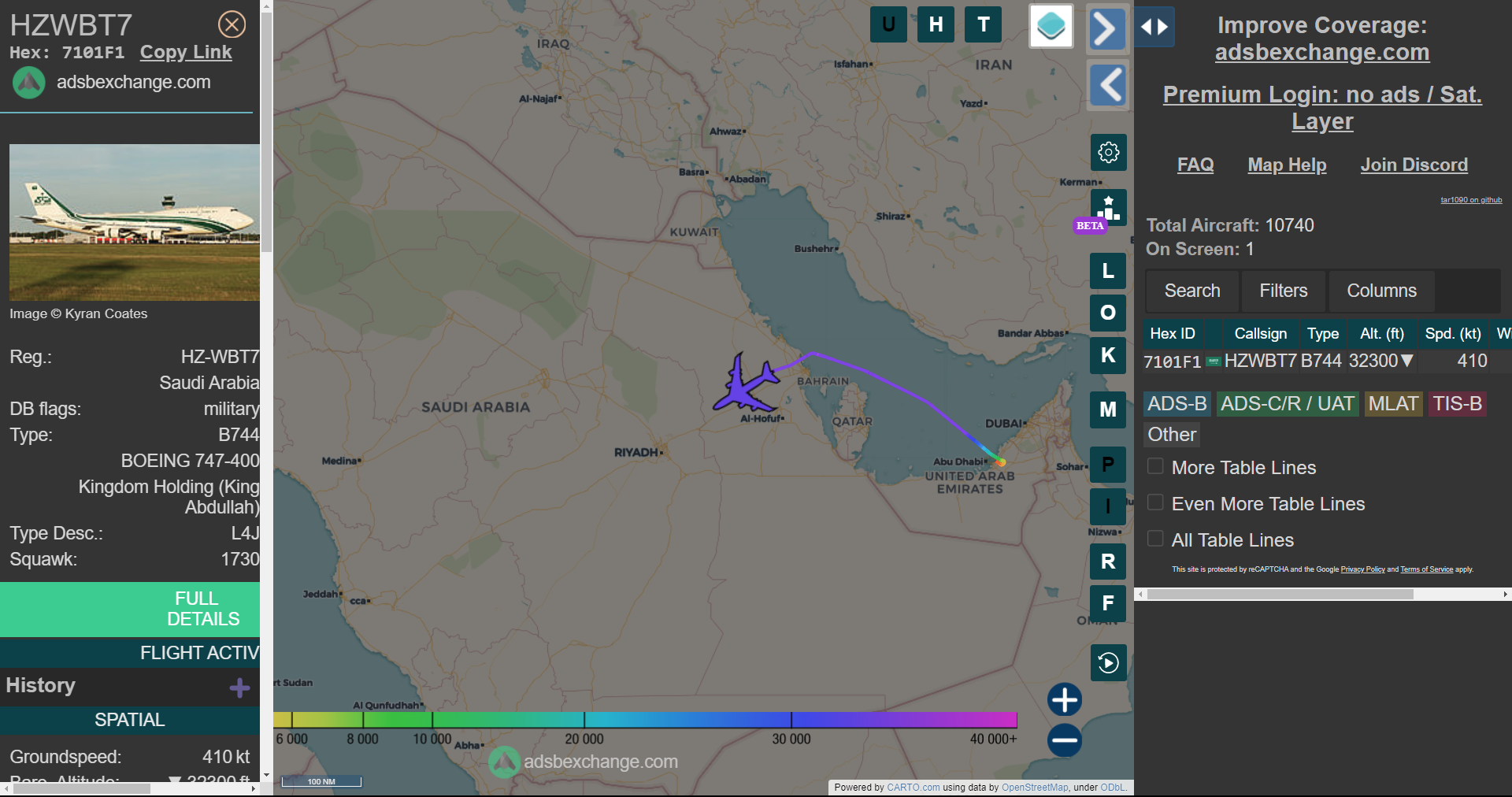1512x797 pixels.
Task: Click the purple aircraft icon on map
Action: pyautogui.click(x=746, y=384)
